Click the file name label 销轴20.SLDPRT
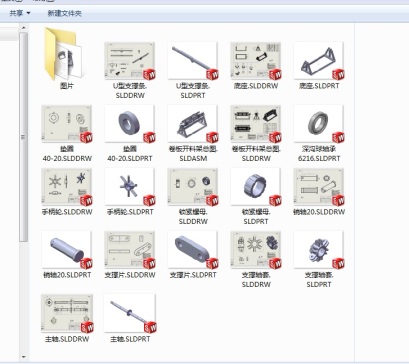This screenshot has width=409, height=364. pyautogui.click(x=67, y=275)
